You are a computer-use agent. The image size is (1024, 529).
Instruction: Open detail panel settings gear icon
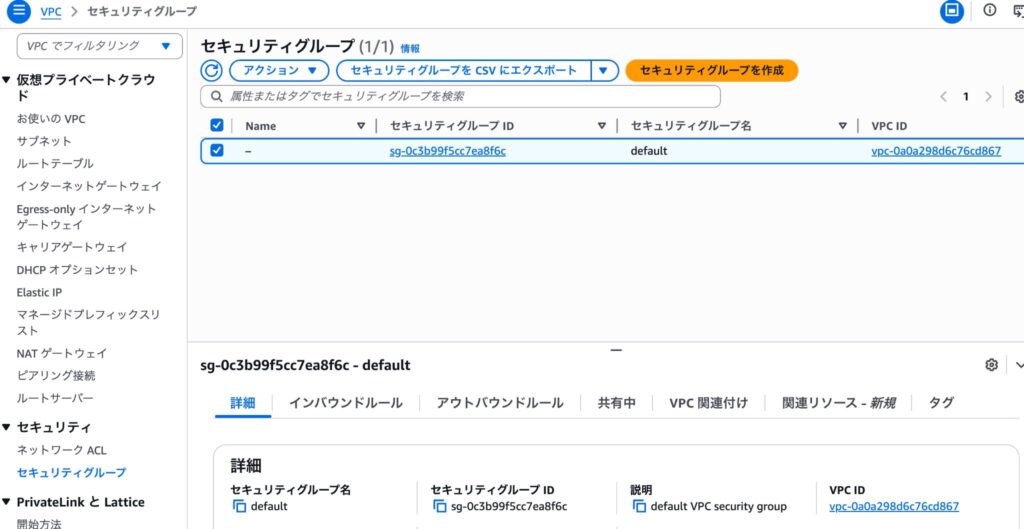[991, 365]
